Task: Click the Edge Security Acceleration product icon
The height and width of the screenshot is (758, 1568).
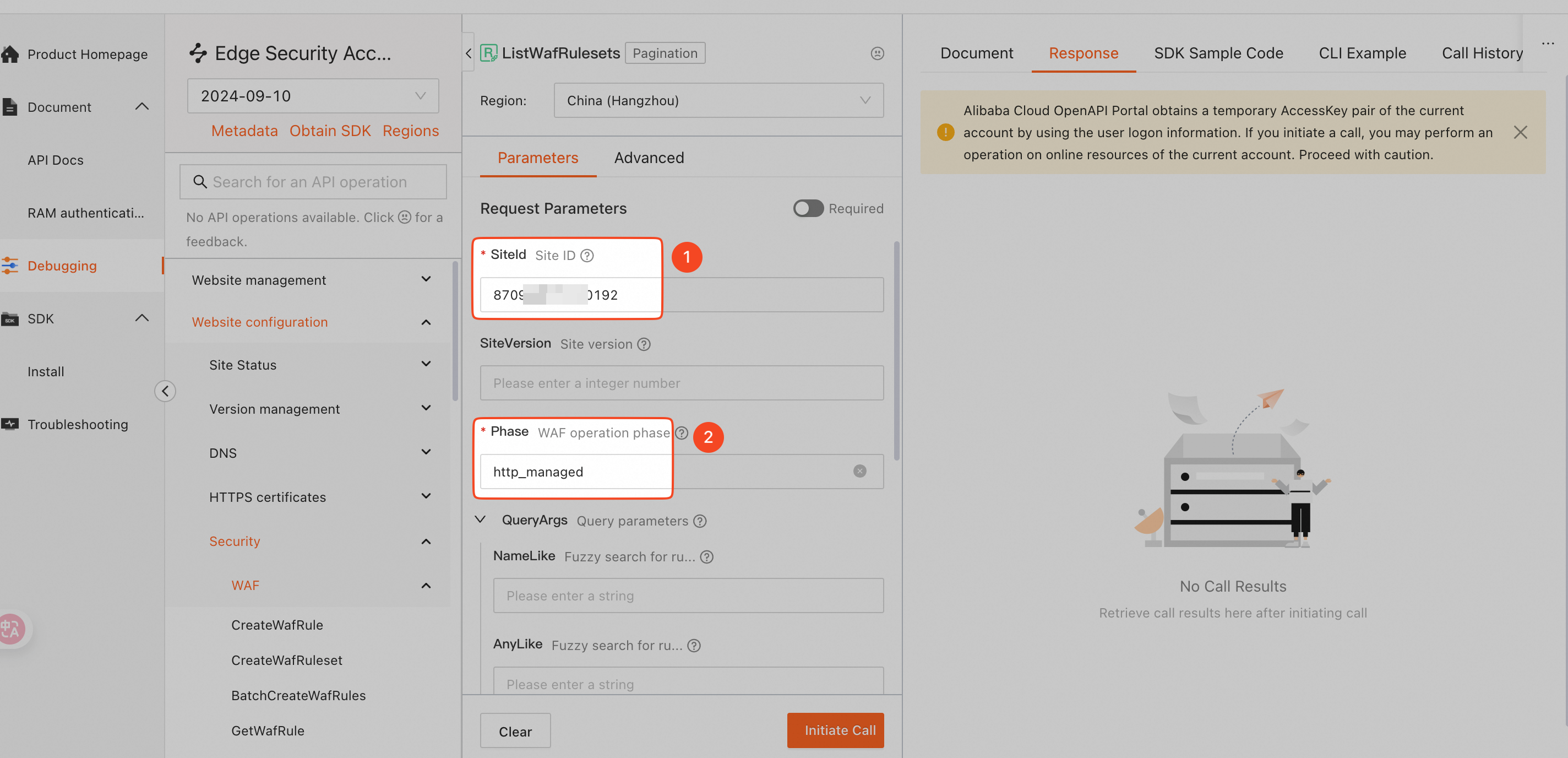Action: [198, 53]
